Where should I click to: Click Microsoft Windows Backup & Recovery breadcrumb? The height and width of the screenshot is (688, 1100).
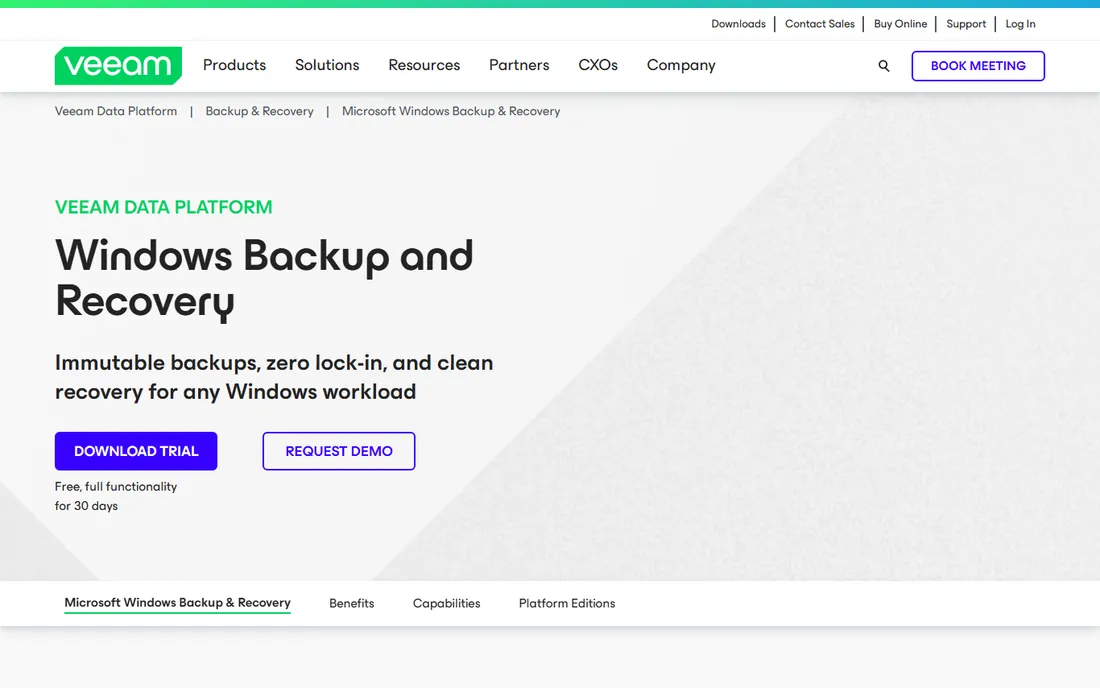click(x=451, y=111)
